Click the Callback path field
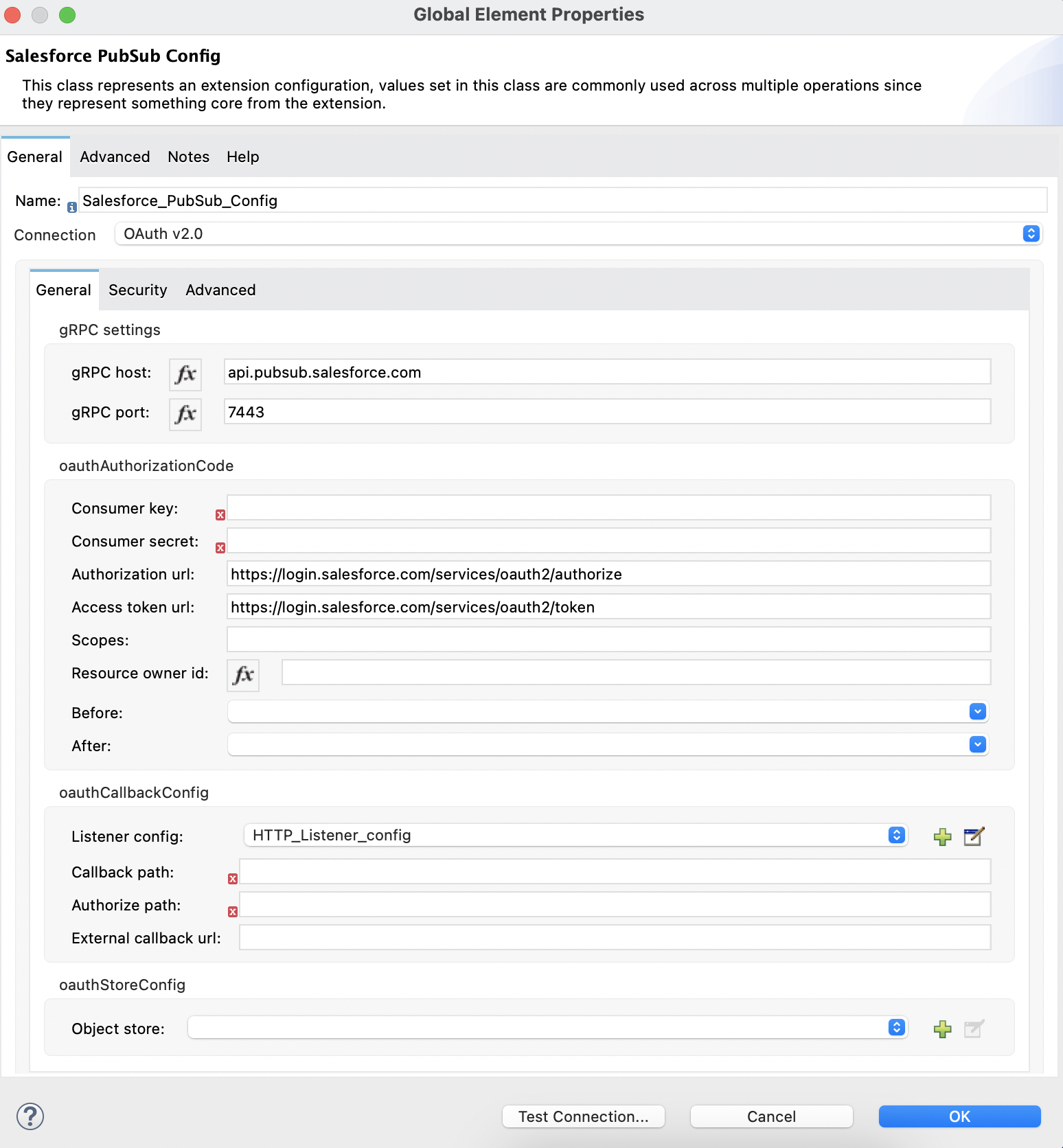Image resolution: width=1063 pixels, height=1148 pixels. pyautogui.click(x=615, y=871)
